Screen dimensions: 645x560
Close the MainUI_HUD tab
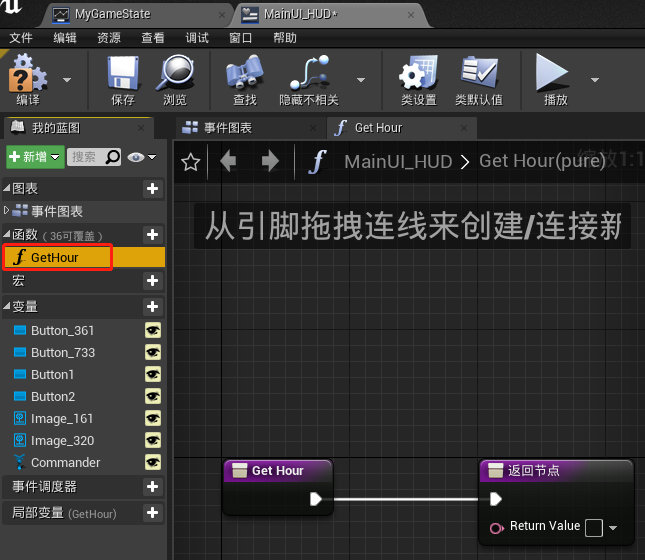[411, 15]
